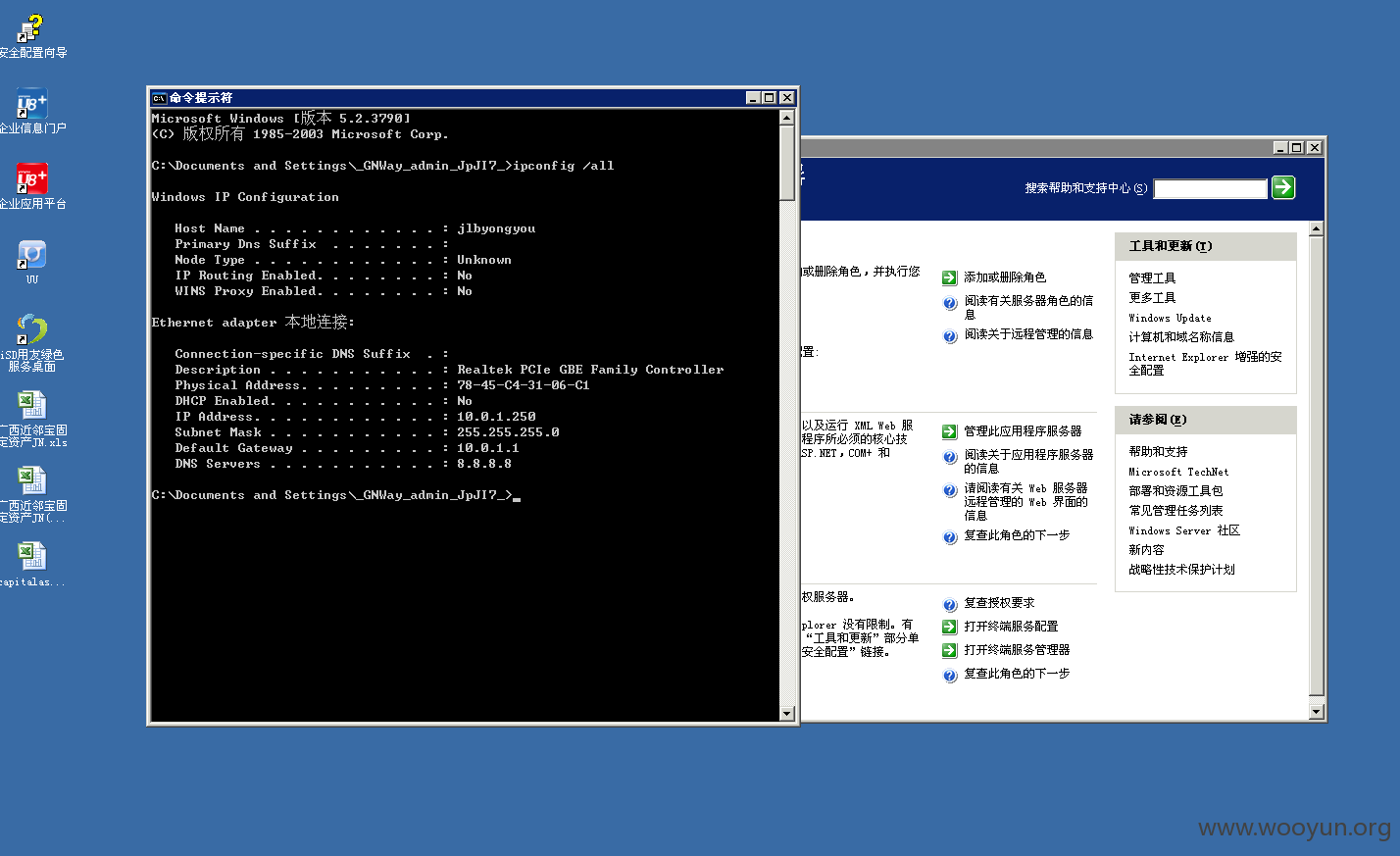Open the 管理此应用程序服务器 link
Viewport: 1400px width, 856px height.
(1023, 431)
